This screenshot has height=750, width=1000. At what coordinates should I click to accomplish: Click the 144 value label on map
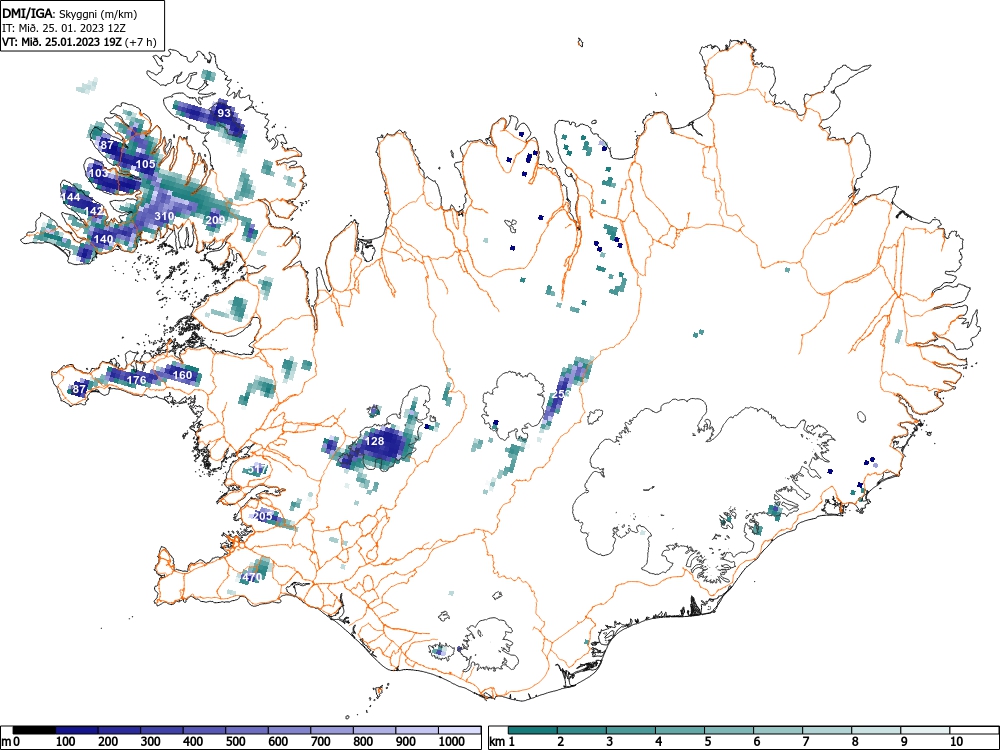coord(71,198)
